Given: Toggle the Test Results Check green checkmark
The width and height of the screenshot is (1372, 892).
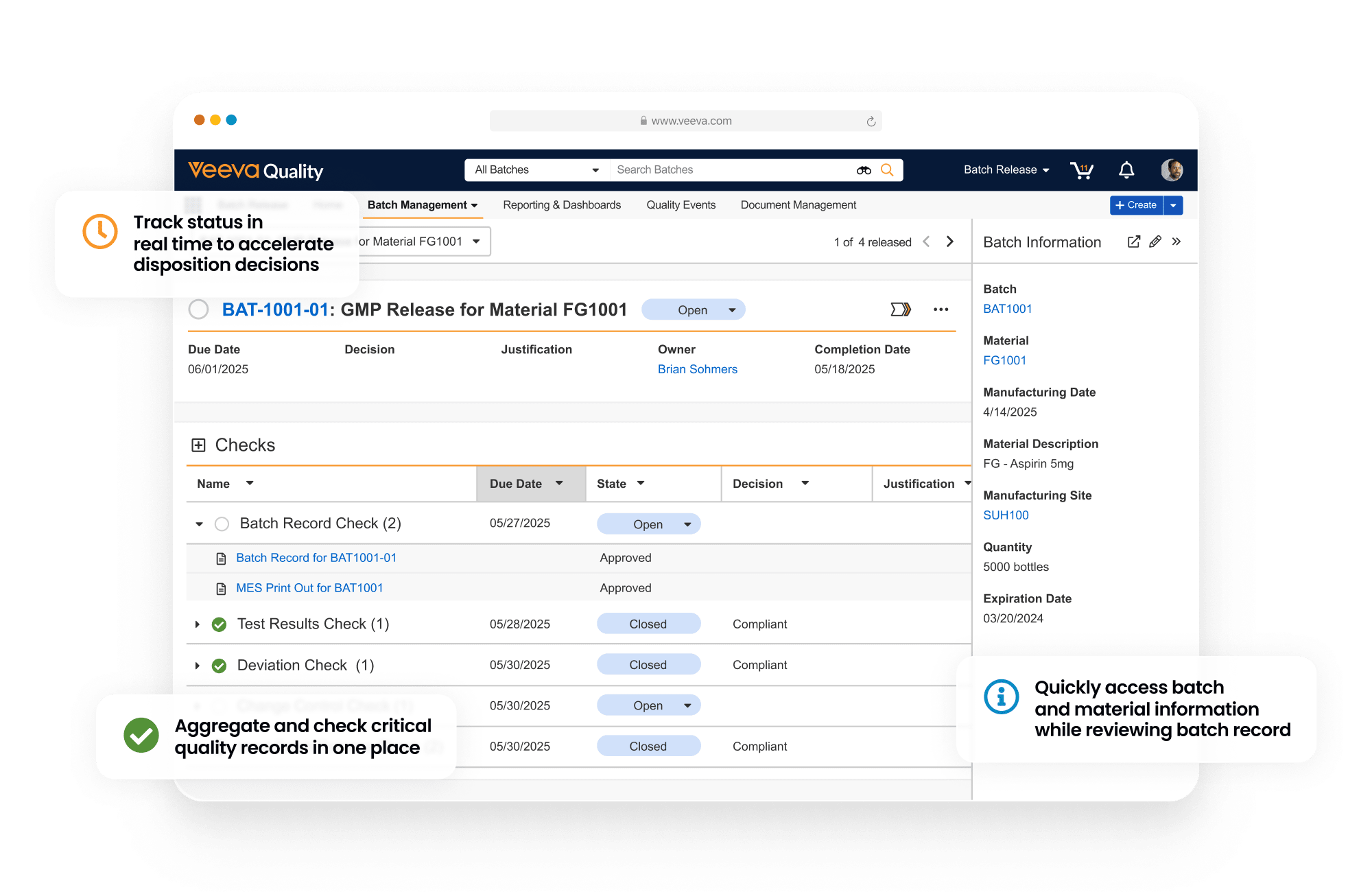Looking at the screenshot, I should (220, 624).
